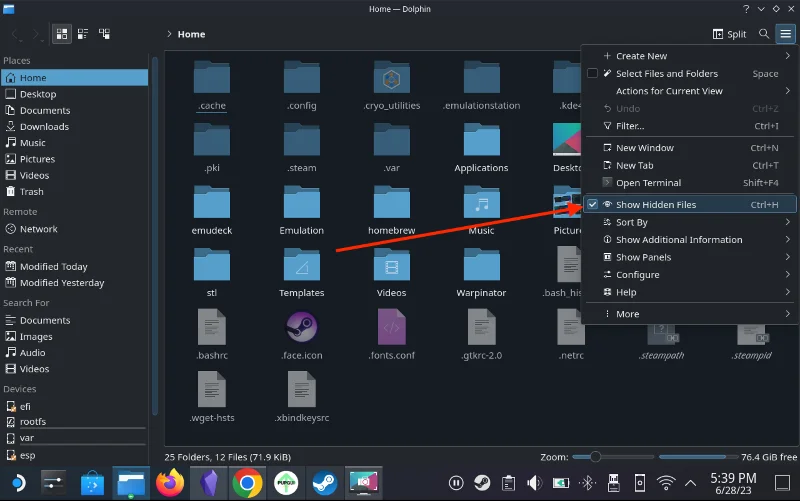800x501 pixels.
Task: Open the search magnifier icon
Action: point(764,34)
